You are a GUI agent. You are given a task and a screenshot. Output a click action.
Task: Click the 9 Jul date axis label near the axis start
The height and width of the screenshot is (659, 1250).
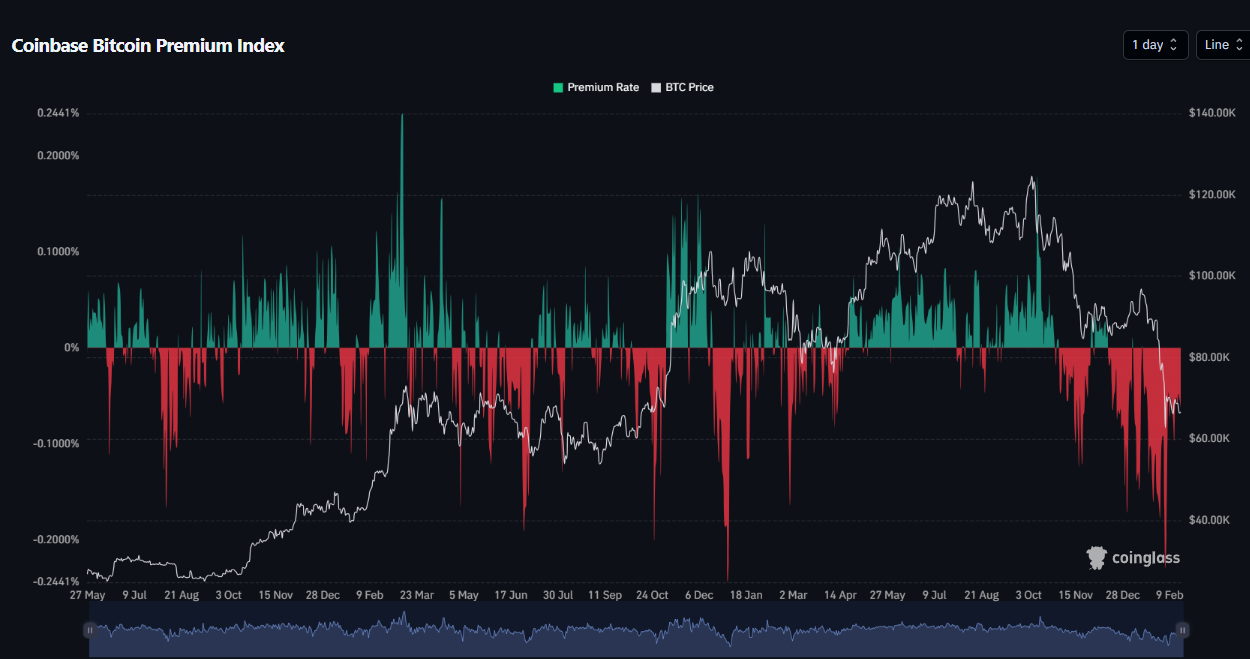pyautogui.click(x=134, y=595)
